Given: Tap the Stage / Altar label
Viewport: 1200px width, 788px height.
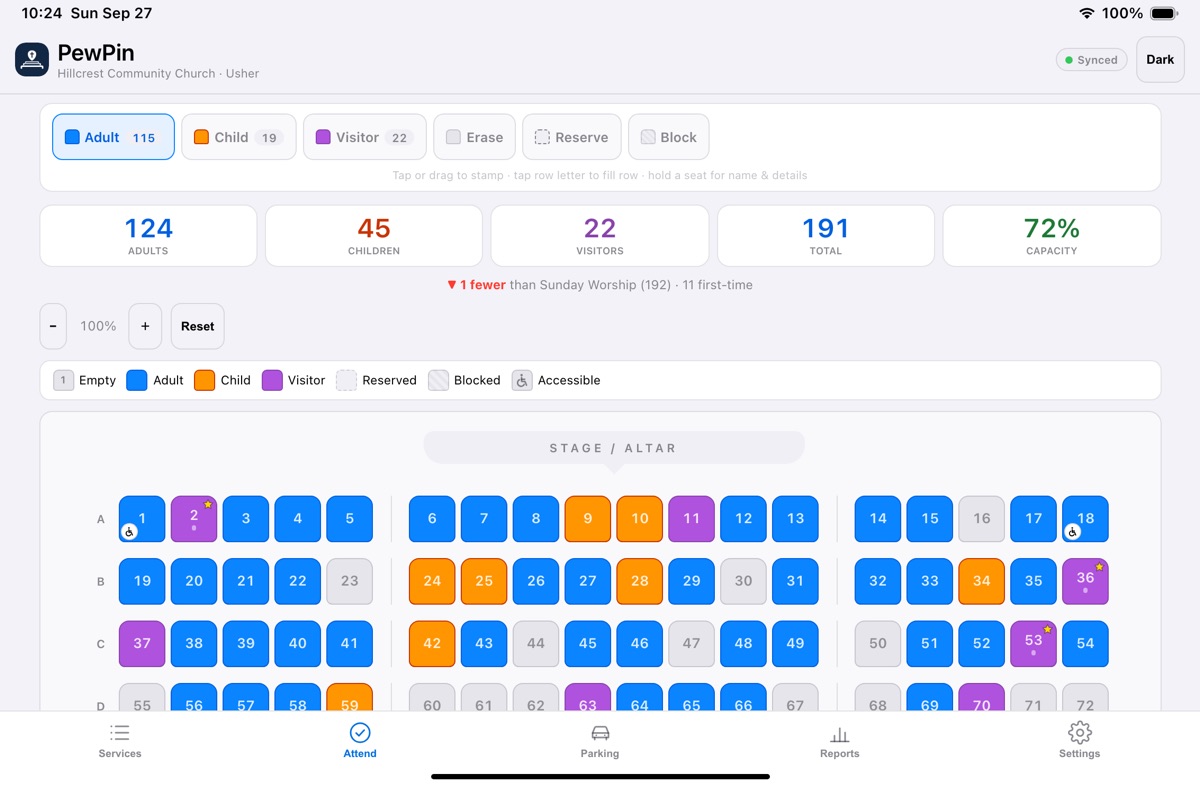Looking at the screenshot, I should (x=614, y=448).
